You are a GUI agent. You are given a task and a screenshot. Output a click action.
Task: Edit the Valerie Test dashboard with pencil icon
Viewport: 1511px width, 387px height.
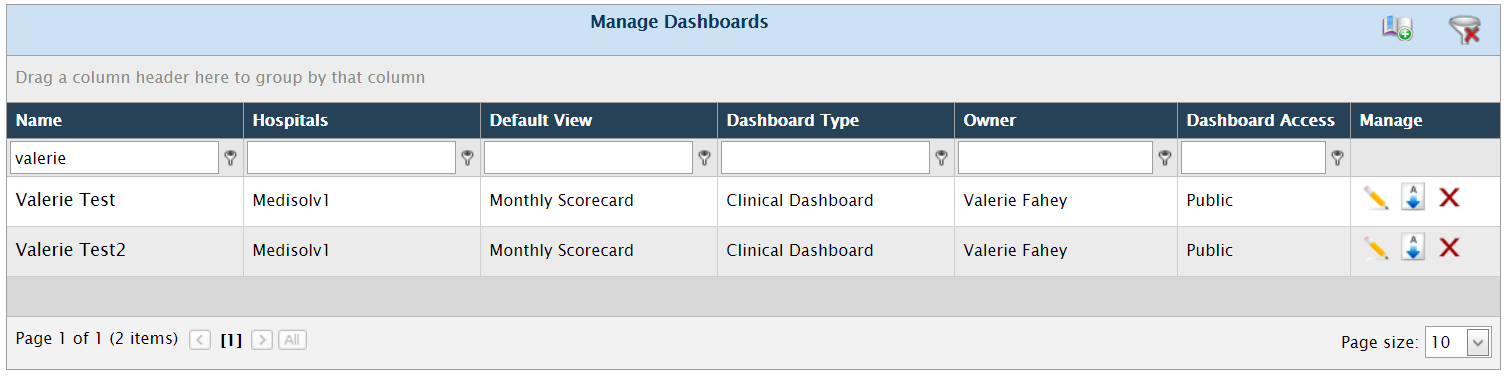coord(1376,198)
